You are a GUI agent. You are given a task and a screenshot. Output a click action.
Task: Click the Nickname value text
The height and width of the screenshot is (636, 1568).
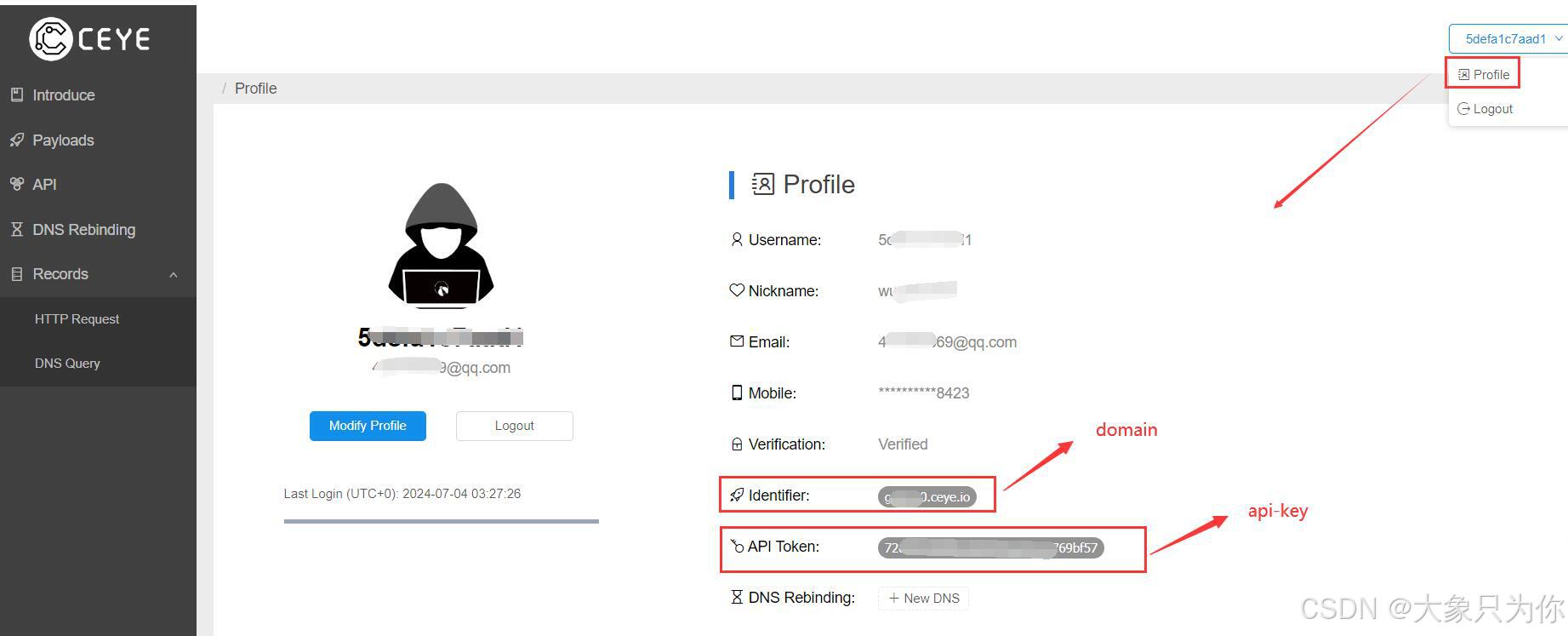click(917, 290)
